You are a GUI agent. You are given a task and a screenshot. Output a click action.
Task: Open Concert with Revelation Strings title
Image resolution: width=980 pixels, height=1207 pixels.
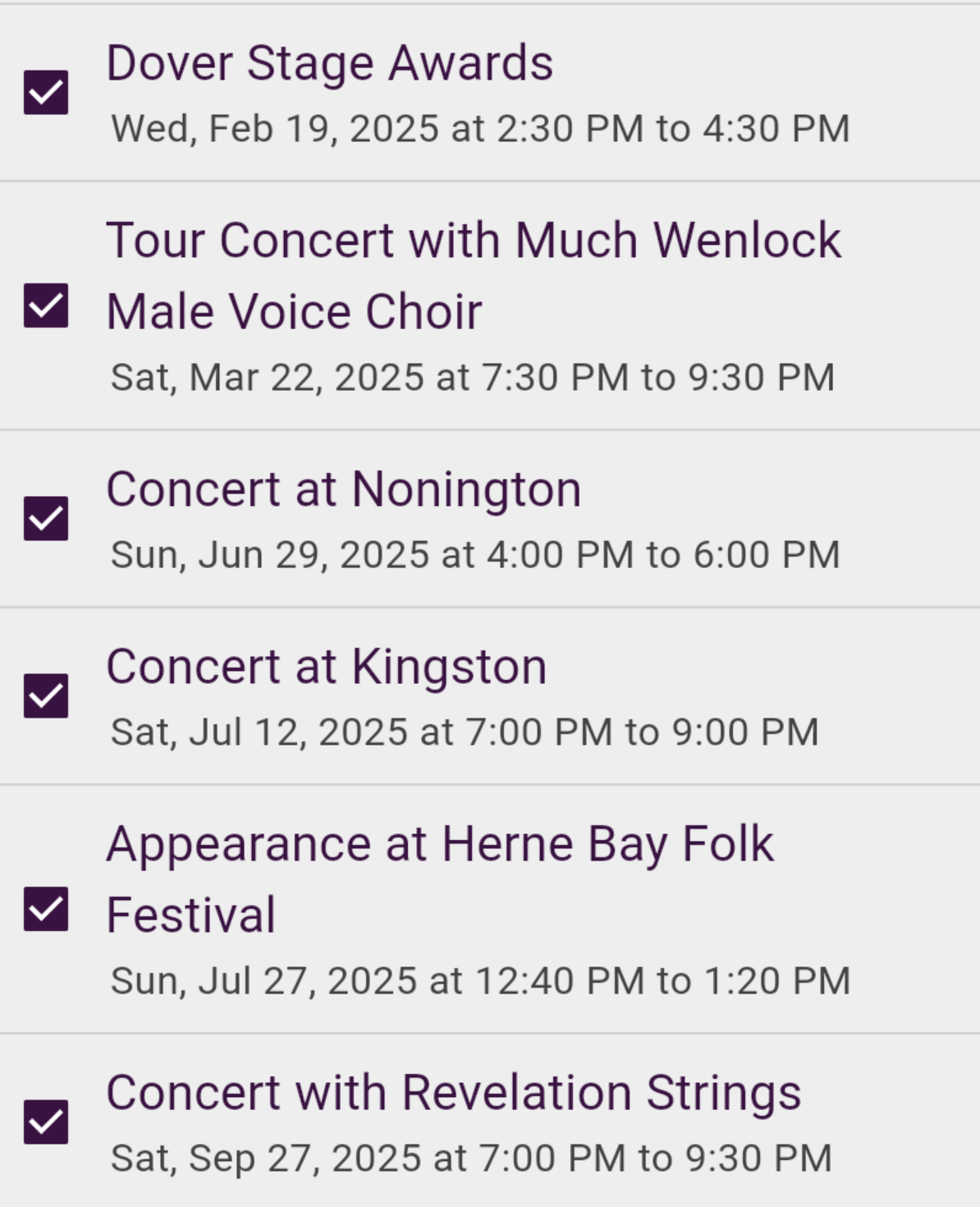tap(454, 1093)
